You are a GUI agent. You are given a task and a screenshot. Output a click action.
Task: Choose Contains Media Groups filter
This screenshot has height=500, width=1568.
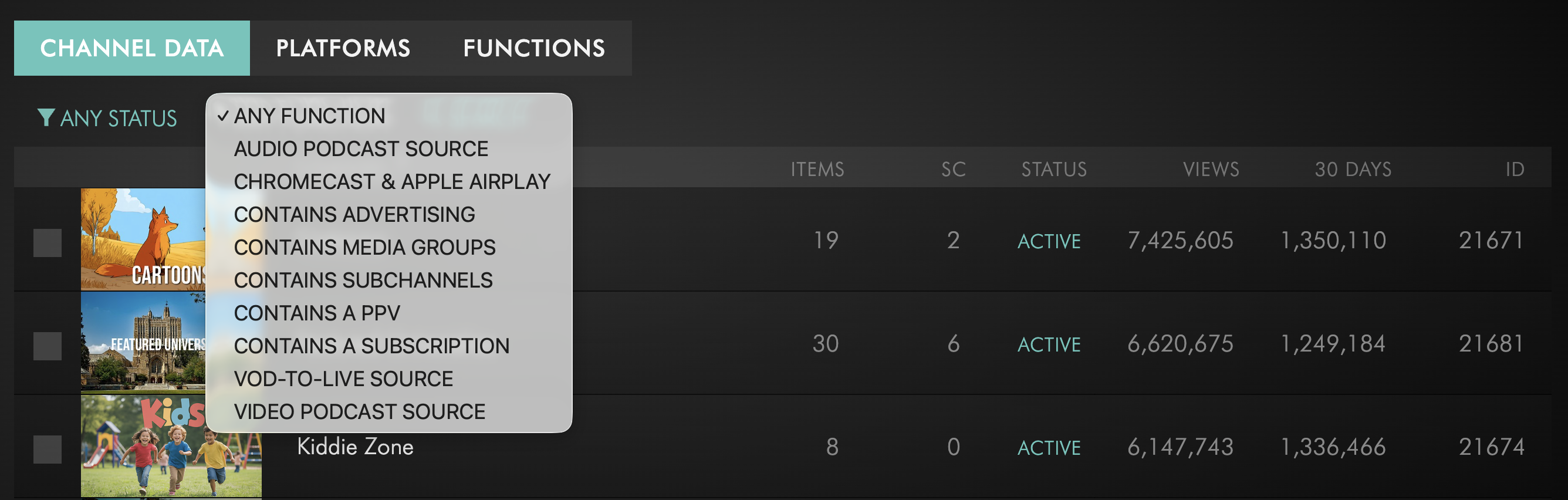[x=364, y=247]
